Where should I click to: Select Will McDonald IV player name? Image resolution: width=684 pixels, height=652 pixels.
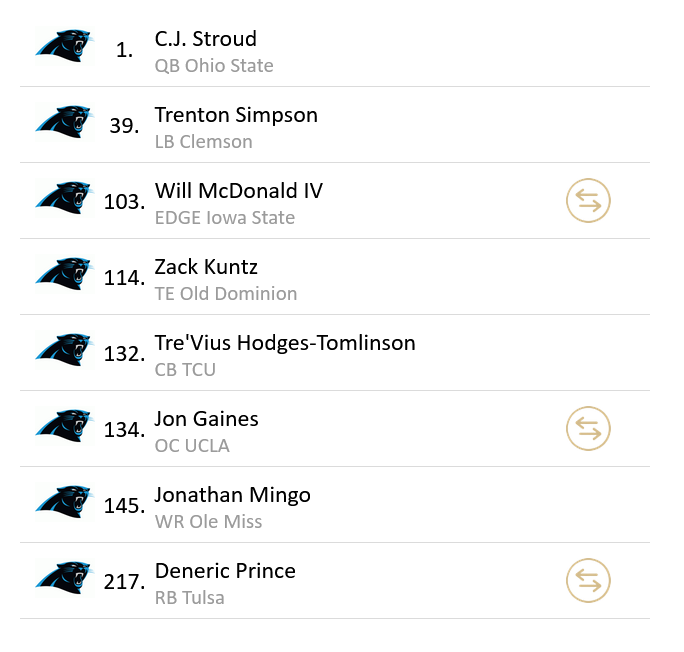pyautogui.click(x=239, y=191)
